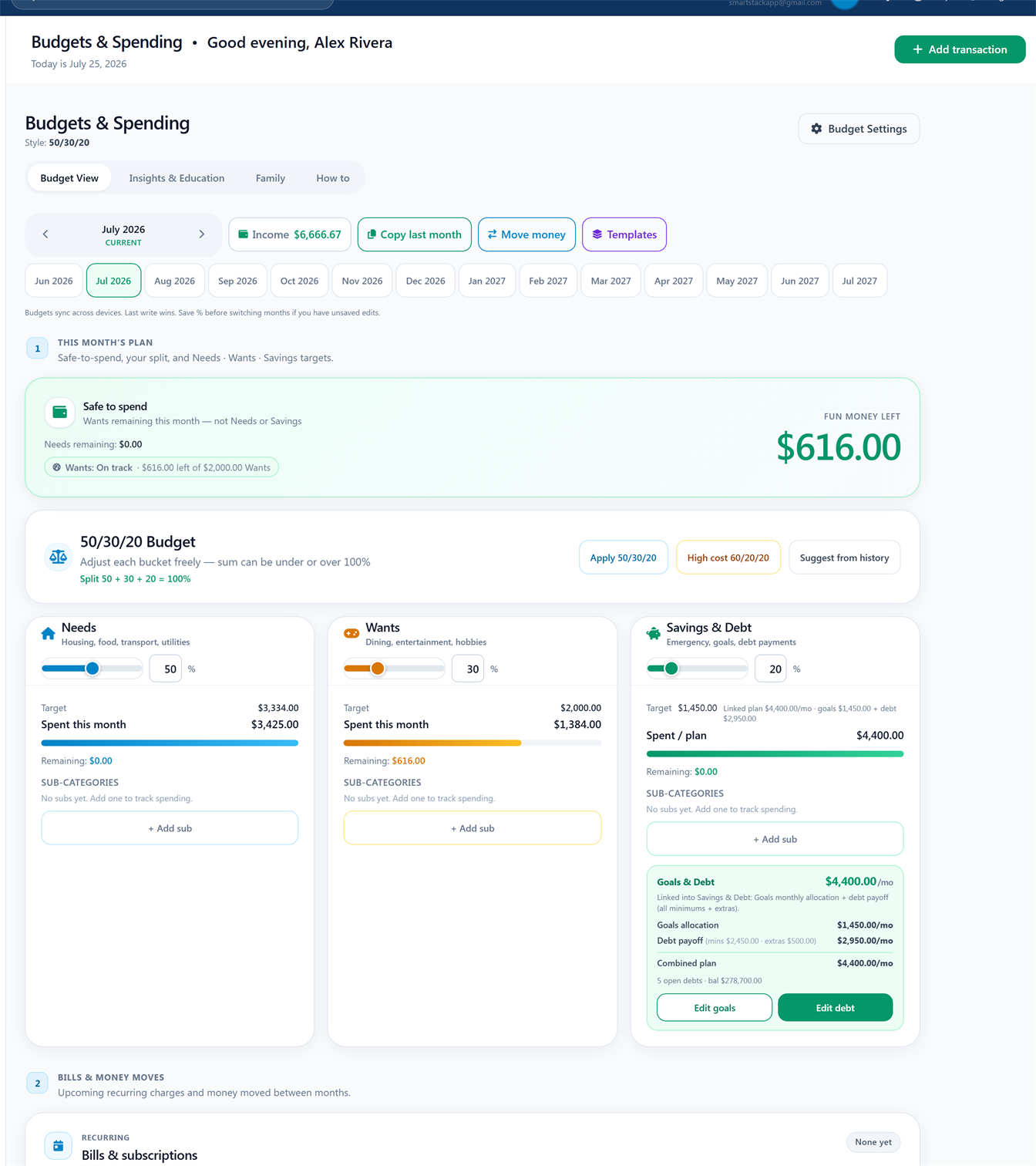Screen dimensions: 1036x1166
Task: Open Move money
Action: pyautogui.click(x=526, y=234)
